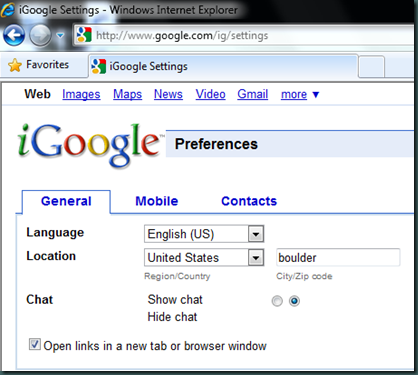Expand the more menu
The height and width of the screenshot is (375, 418).
tap(300, 95)
